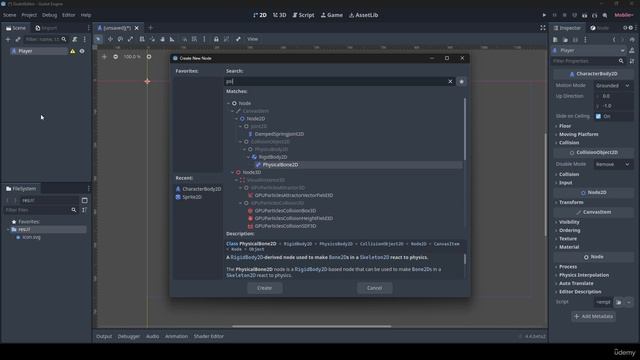The width and height of the screenshot is (640, 360).
Task: Click the Attach Script icon in Scene dock
Action: coord(75,39)
